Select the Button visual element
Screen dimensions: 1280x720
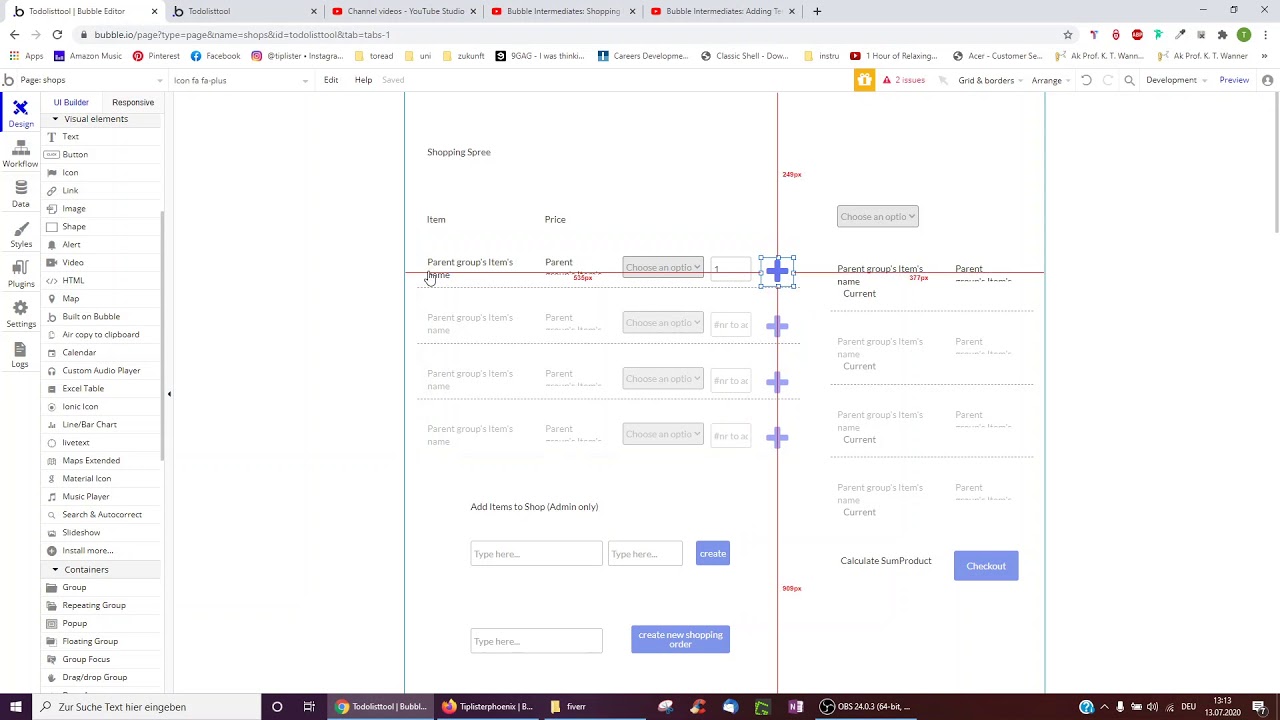(75, 155)
